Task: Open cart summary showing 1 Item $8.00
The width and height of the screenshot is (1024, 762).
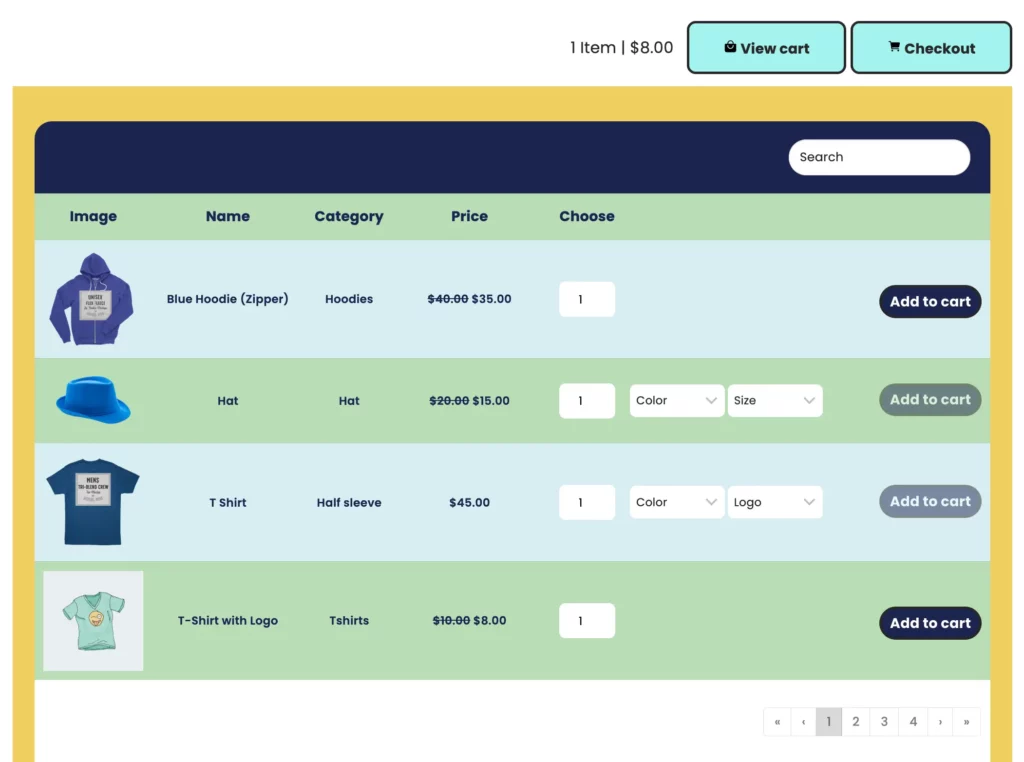Action: 621,47
